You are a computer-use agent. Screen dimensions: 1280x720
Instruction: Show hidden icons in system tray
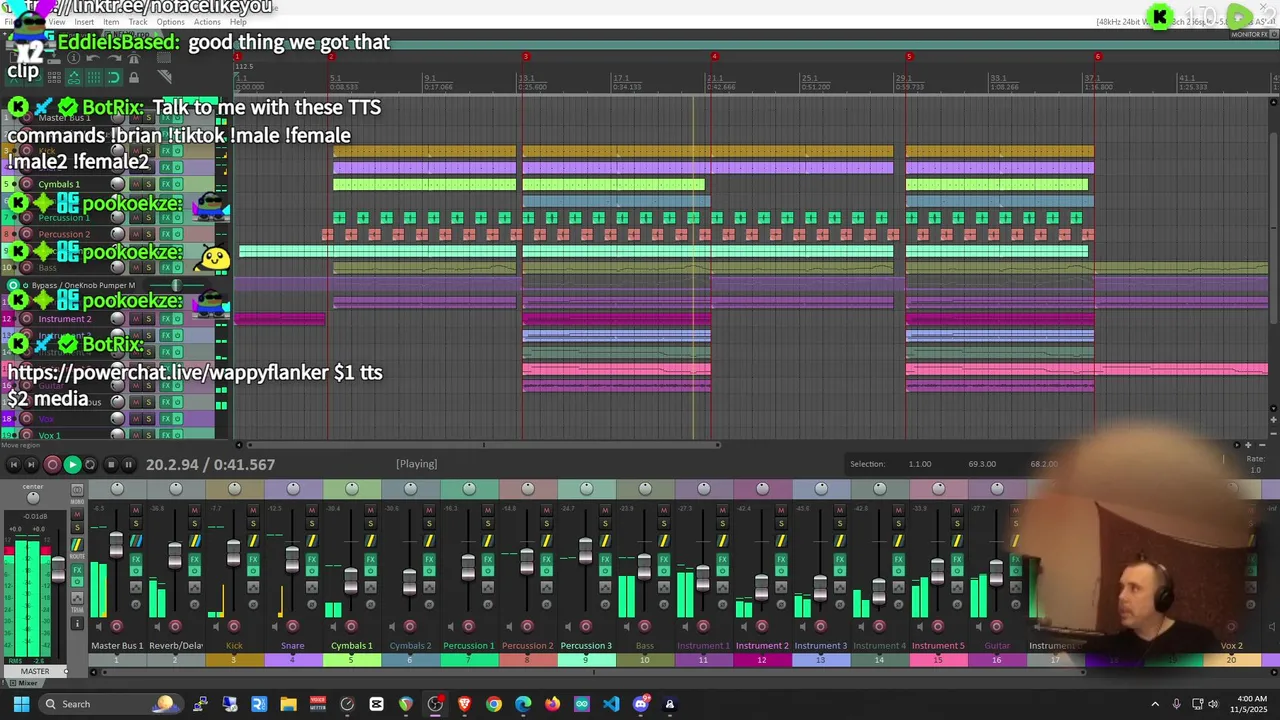[1155, 704]
